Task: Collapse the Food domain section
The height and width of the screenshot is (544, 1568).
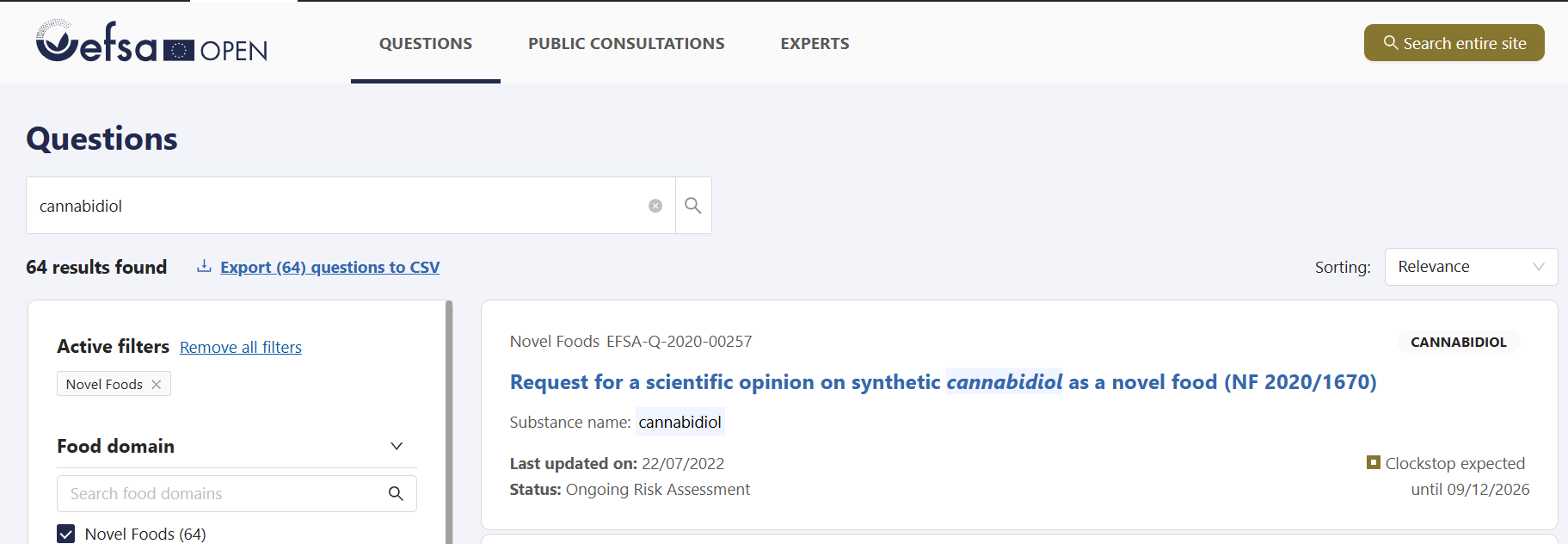Action: coord(397,446)
